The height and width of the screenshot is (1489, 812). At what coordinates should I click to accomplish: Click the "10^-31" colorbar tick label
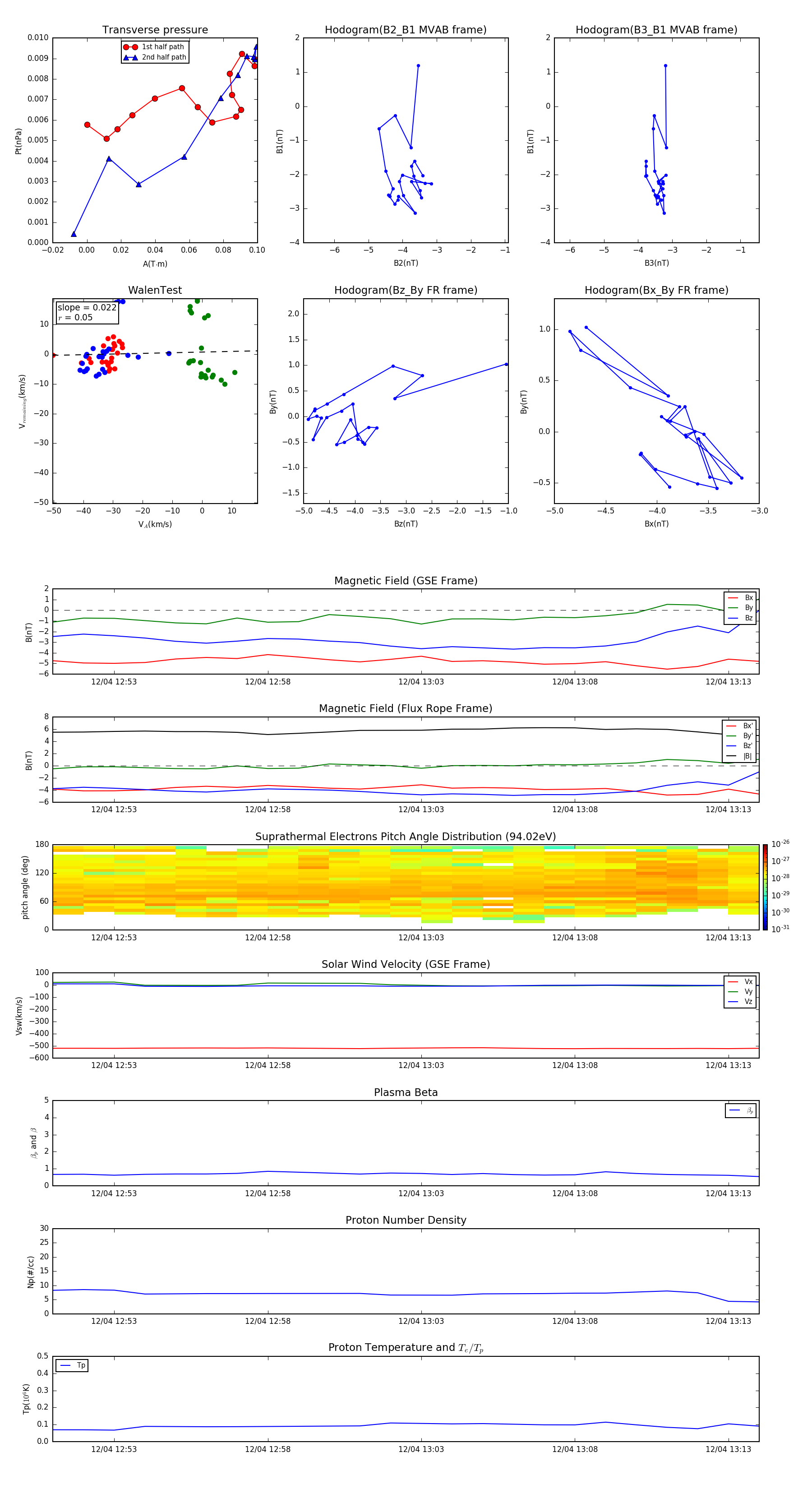click(x=780, y=929)
